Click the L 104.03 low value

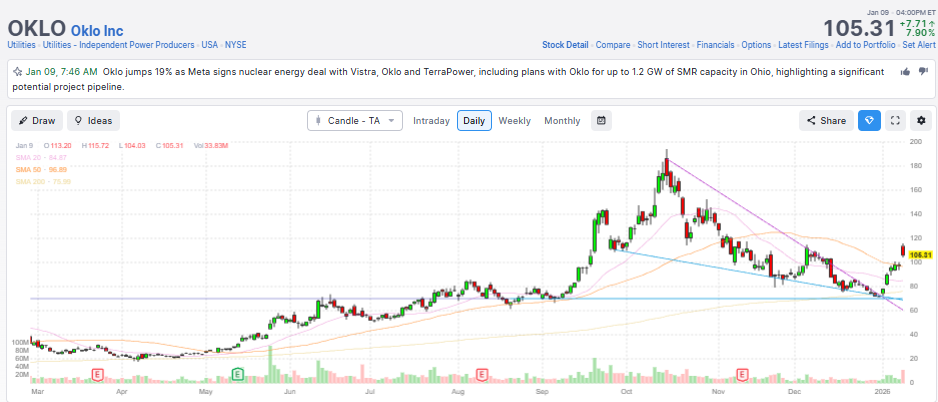point(130,145)
